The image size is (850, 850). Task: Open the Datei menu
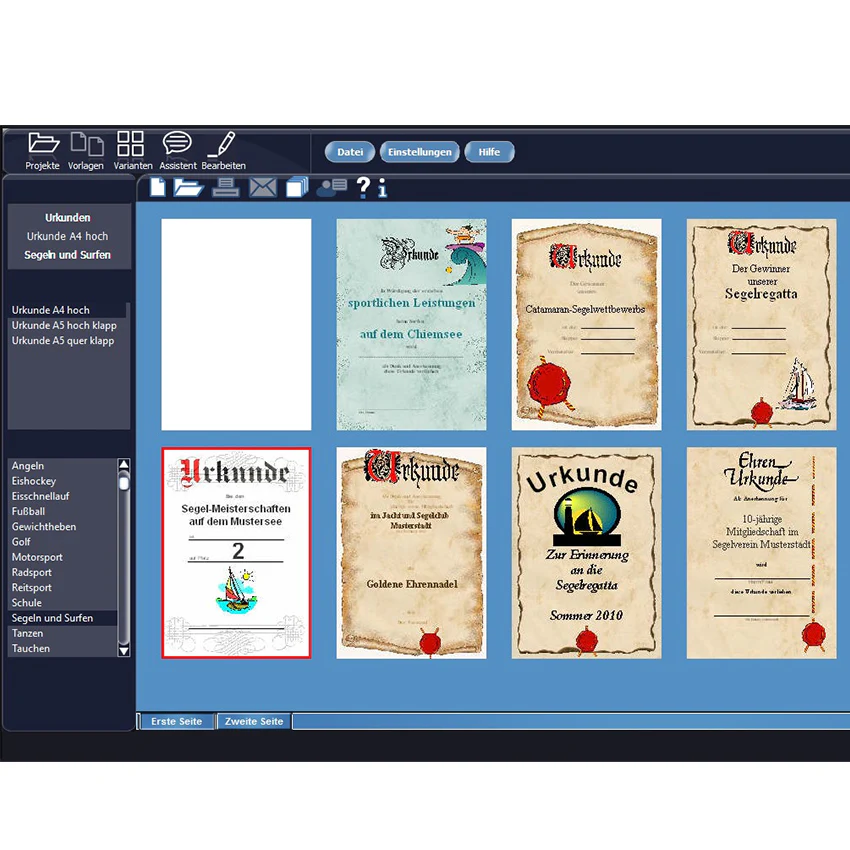coord(350,152)
